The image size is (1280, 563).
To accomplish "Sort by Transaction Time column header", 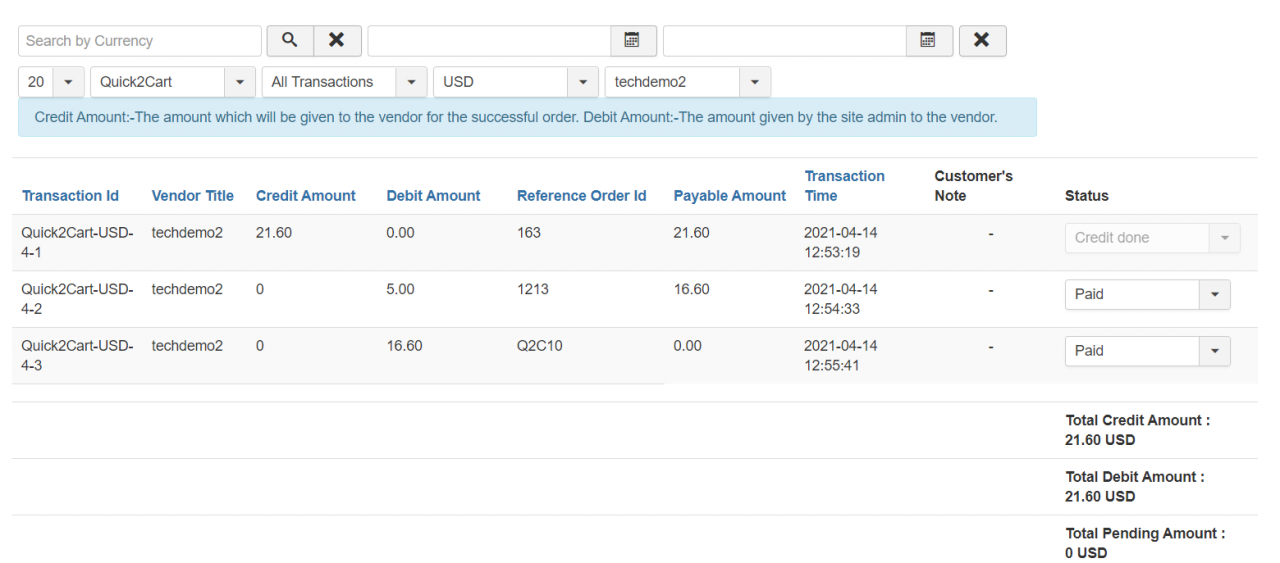I will click(x=844, y=186).
